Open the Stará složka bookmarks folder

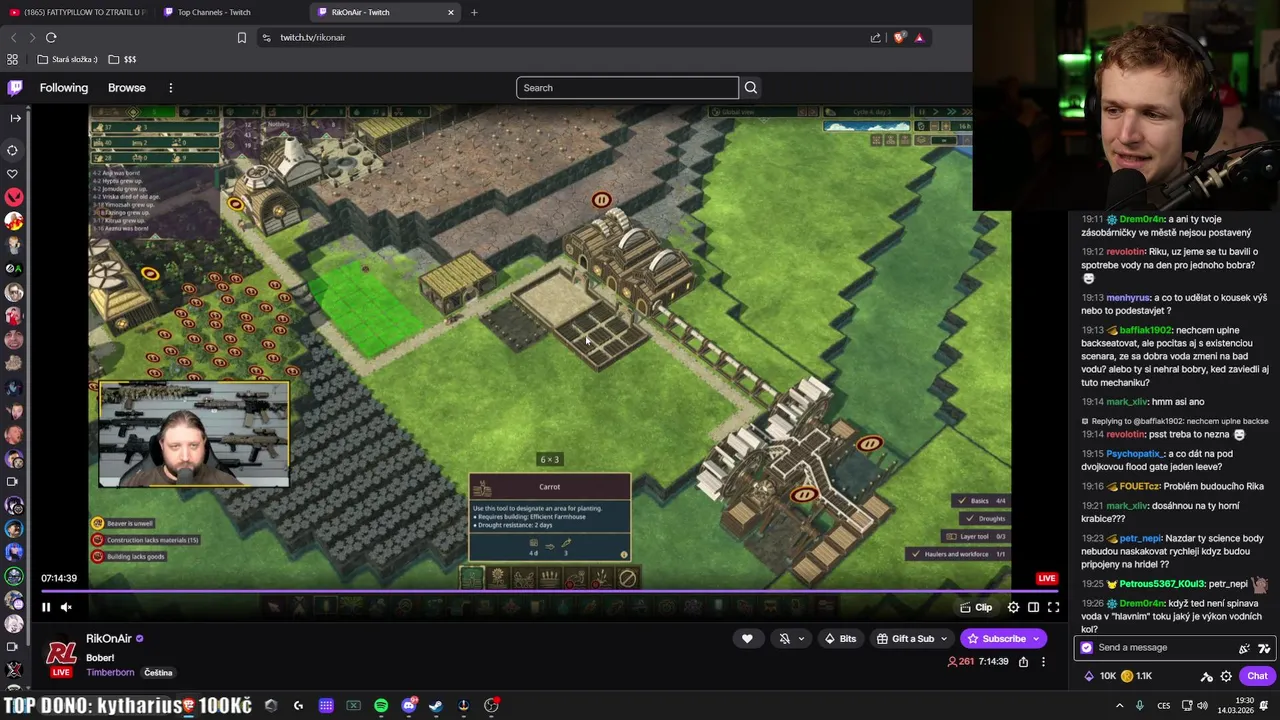[67, 59]
